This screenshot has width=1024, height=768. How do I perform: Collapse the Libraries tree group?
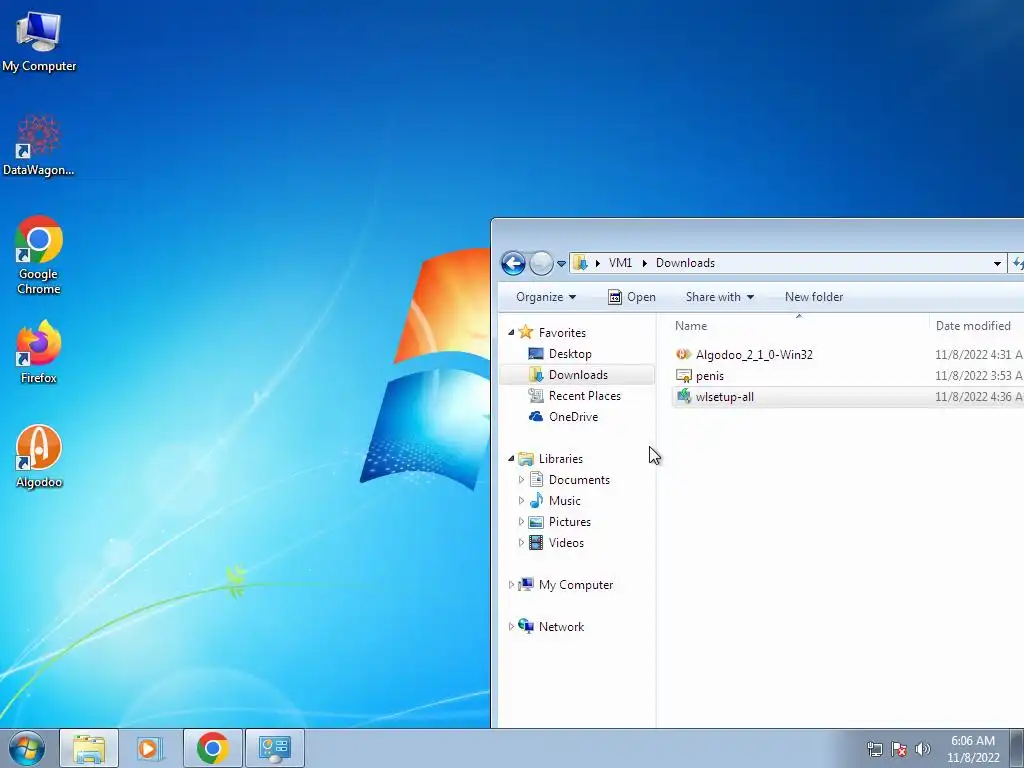(x=511, y=458)
